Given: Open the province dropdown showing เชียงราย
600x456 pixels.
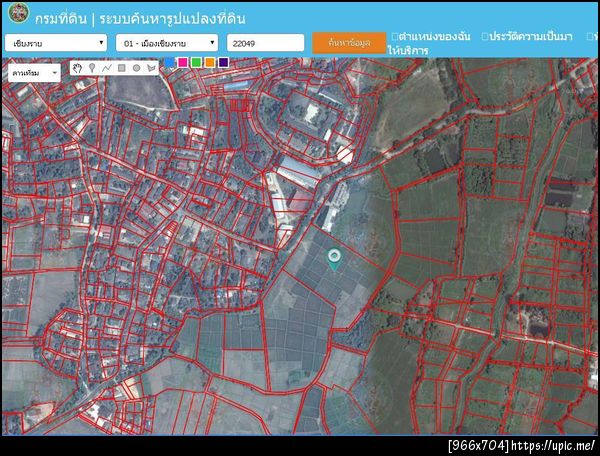Looking at the screenshot, I should 56,43.
